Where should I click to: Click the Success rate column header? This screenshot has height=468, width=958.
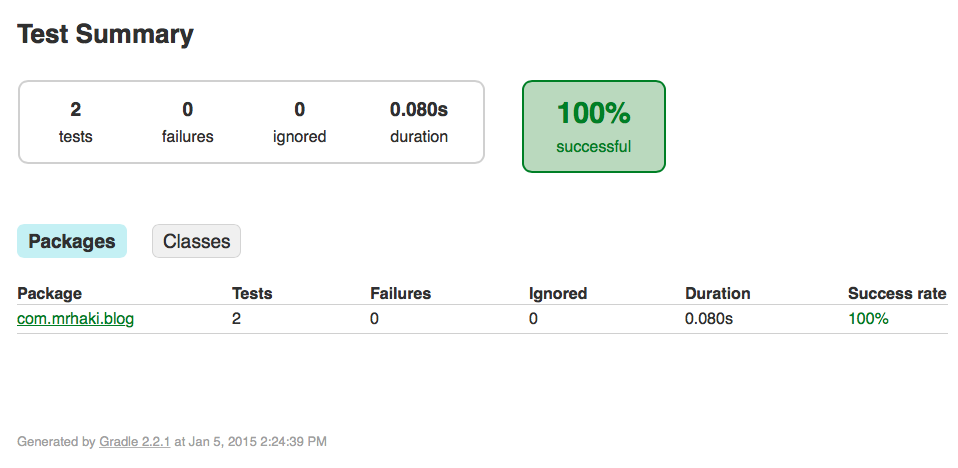[897, 293]
